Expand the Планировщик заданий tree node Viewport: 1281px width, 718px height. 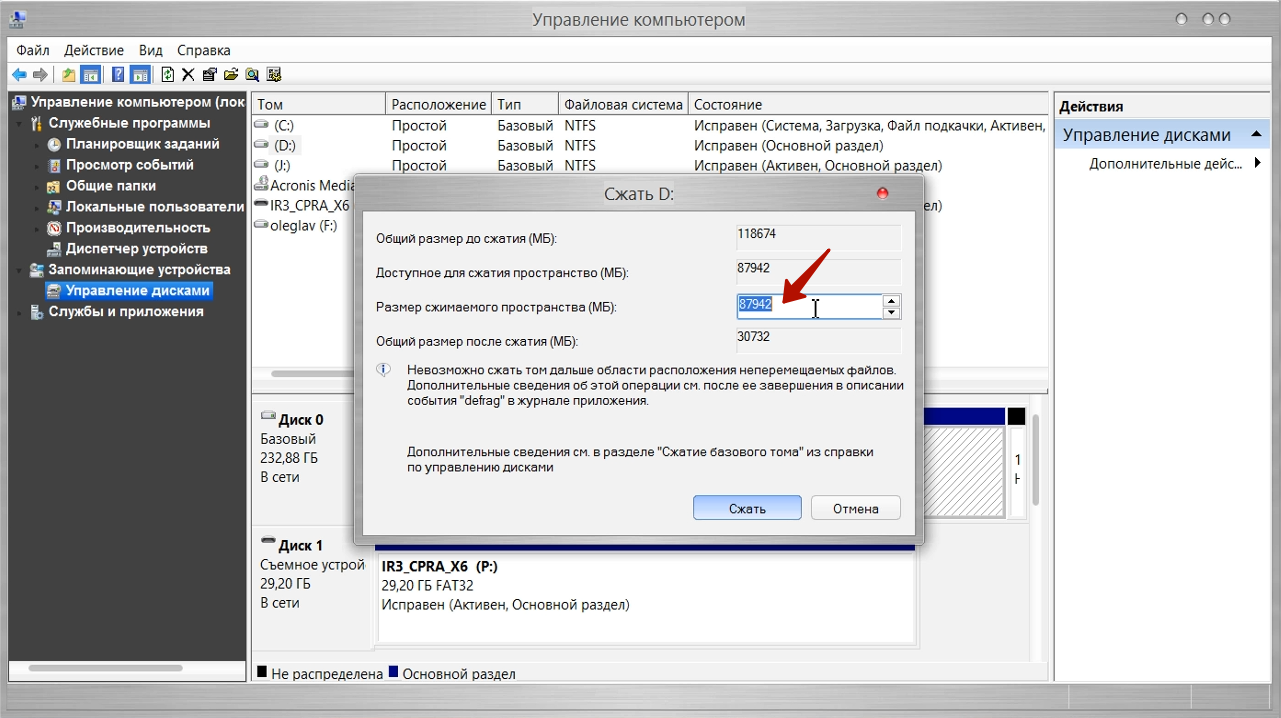pos(39,145)
